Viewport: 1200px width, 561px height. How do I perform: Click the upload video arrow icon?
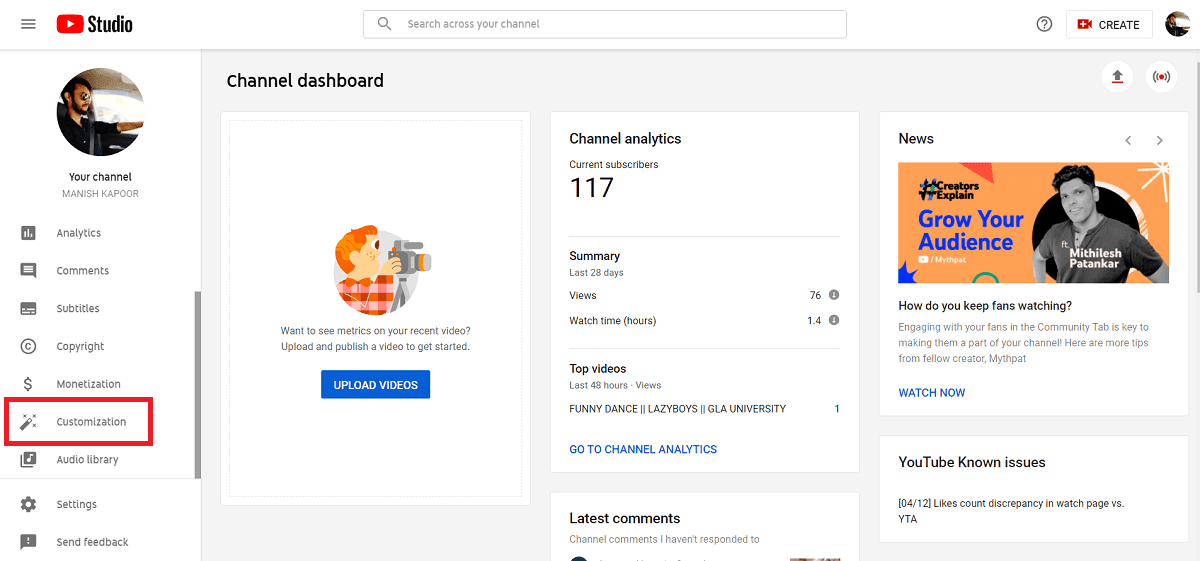click(x=1117, y=77)
